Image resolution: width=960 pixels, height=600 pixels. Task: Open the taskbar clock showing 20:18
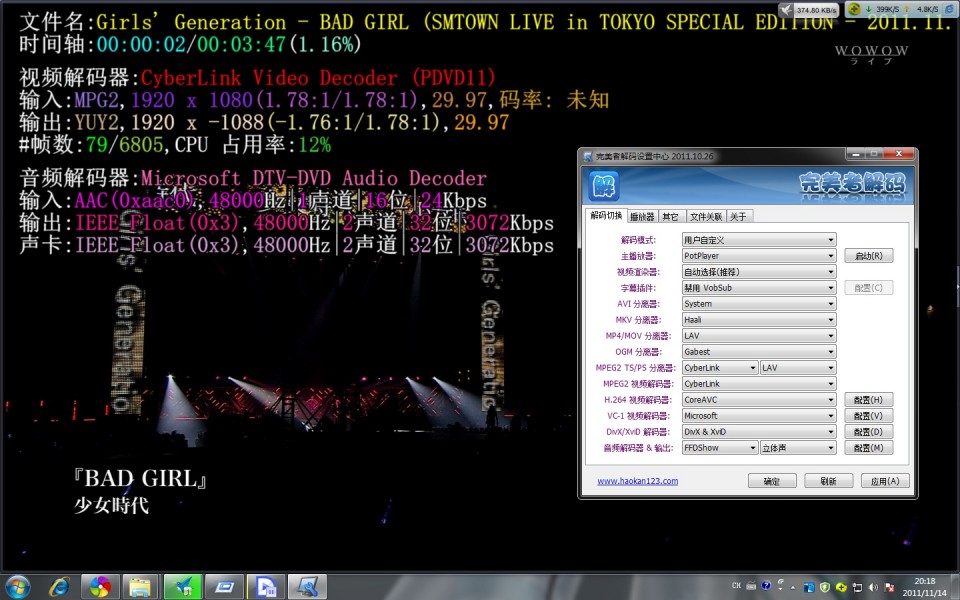click(x=924, y=587)
